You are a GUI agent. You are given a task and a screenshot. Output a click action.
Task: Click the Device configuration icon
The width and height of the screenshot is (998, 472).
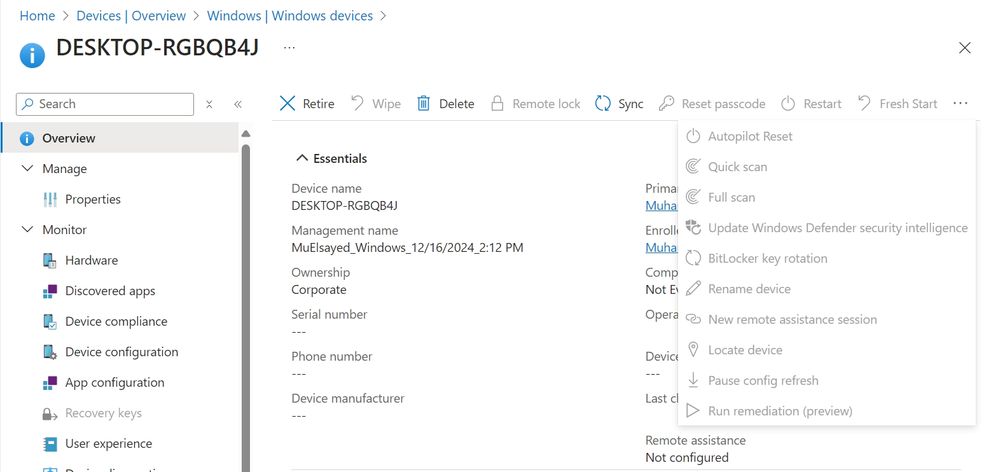click(x=50, y=353)
